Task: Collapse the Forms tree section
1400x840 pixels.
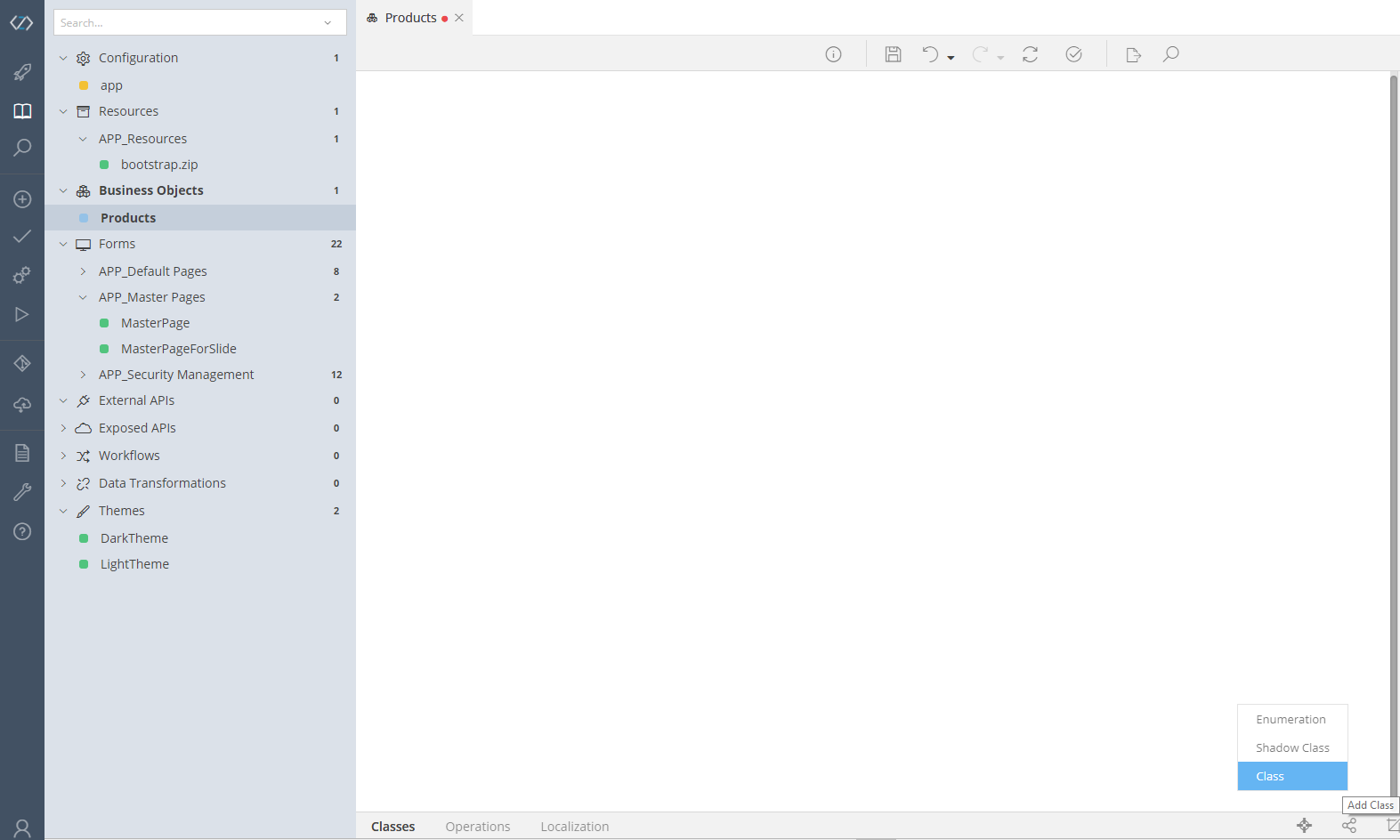Action: [63, 244]
